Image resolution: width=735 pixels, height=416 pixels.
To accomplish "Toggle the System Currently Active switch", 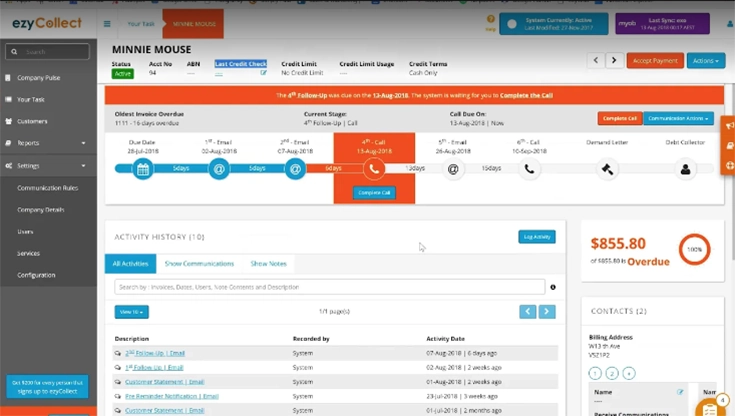I will (512, 24).
